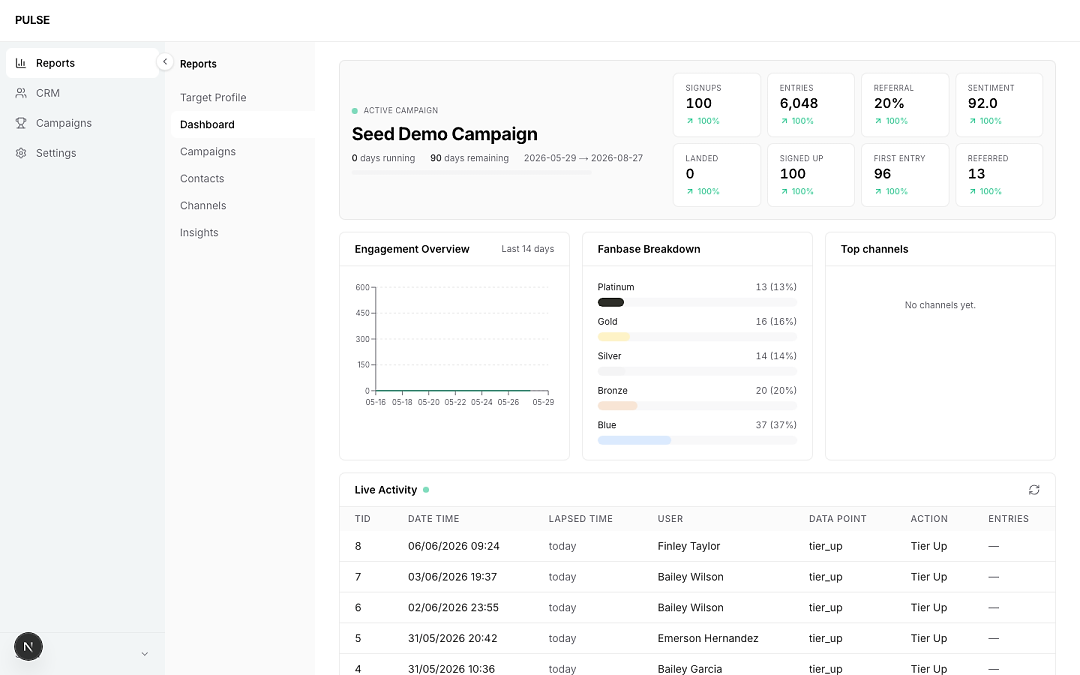Click the Blue fanbase progress bar
Image resolution: width=1080 pixels, height=675 pixels.
(x=697, y=440)
